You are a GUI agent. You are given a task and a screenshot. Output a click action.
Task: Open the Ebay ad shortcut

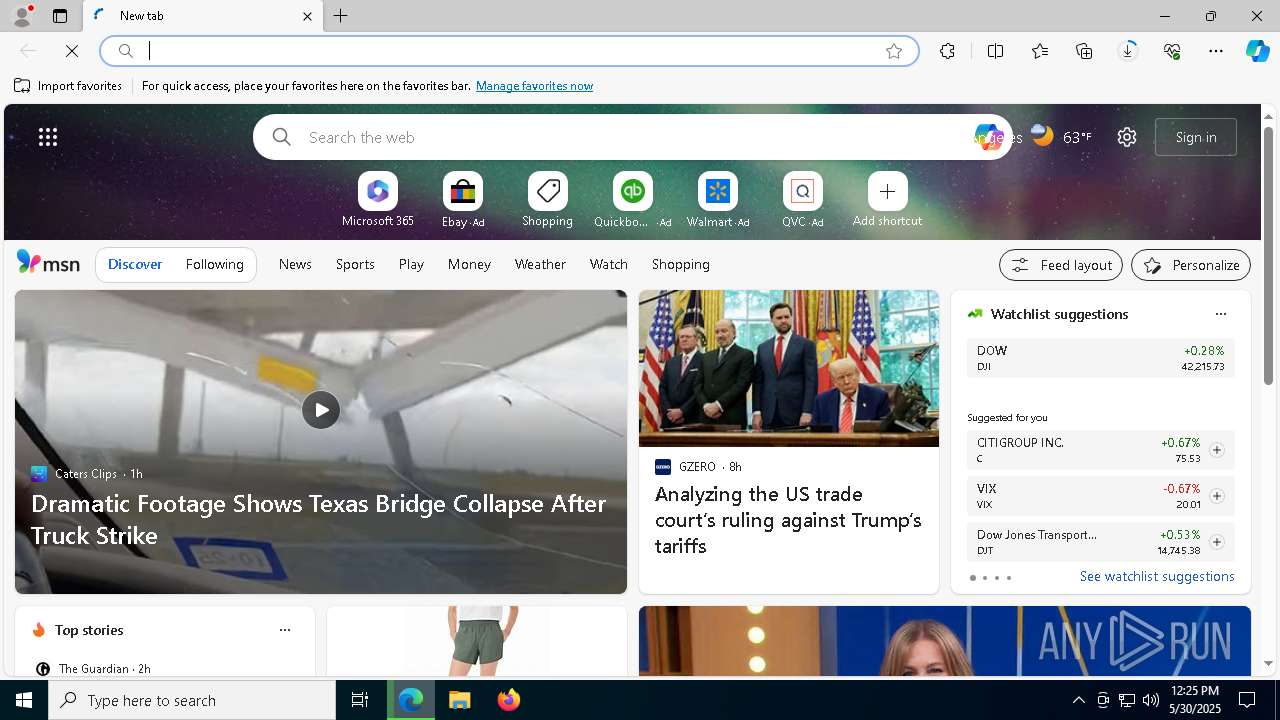463,199
